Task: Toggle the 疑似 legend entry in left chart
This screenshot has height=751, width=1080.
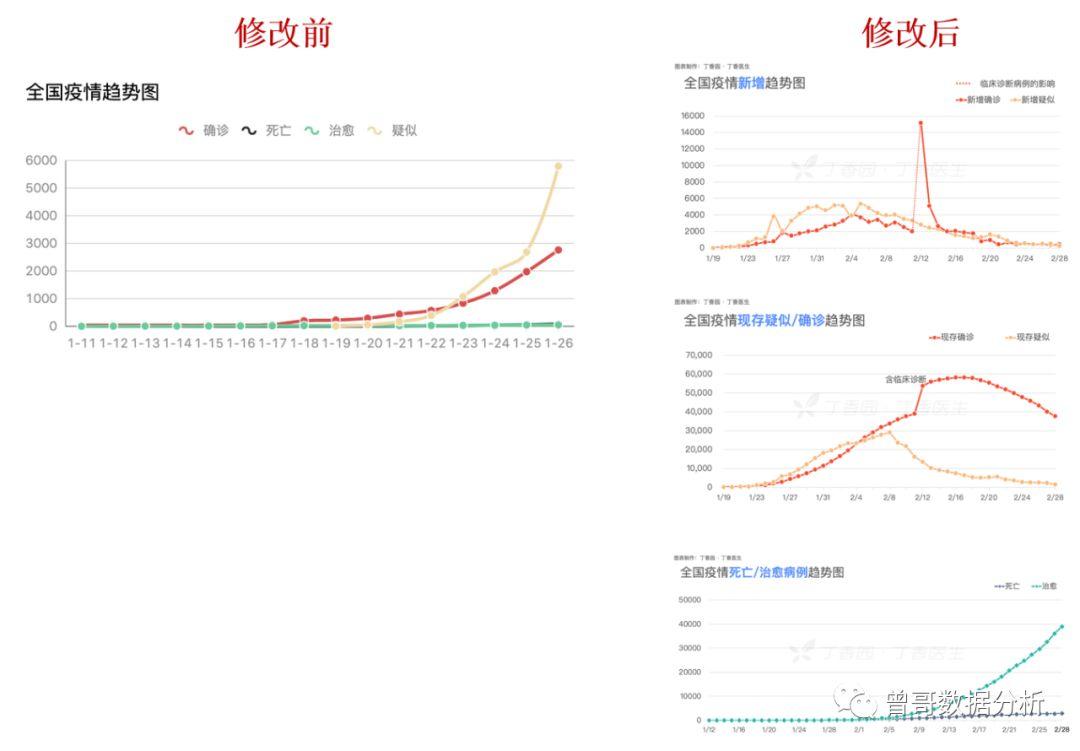Action: click(392, 130)
